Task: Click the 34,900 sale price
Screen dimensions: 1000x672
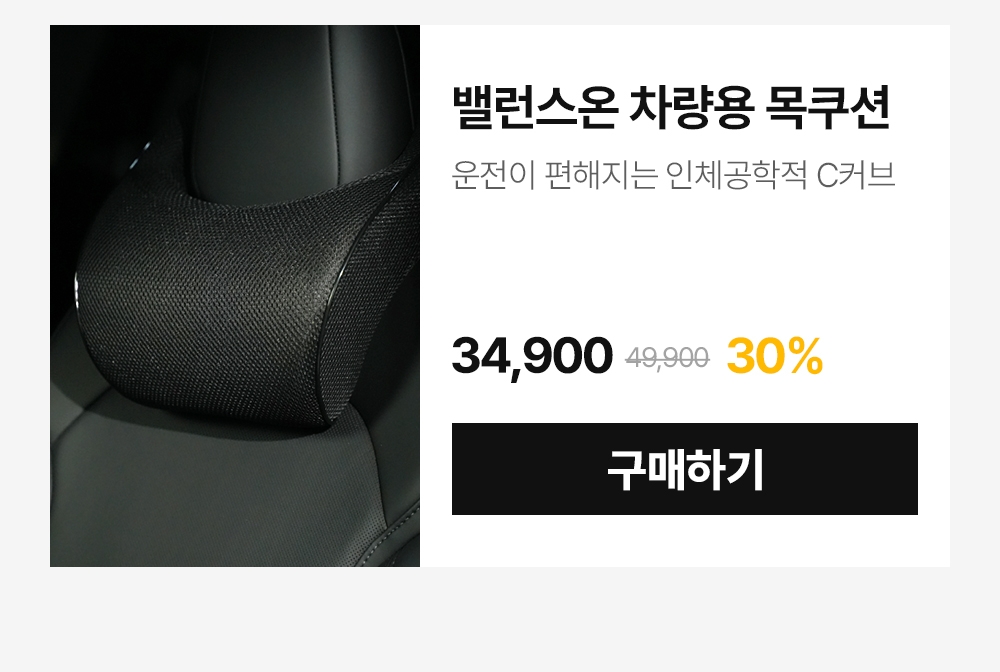Action: [x=532, y=356]
